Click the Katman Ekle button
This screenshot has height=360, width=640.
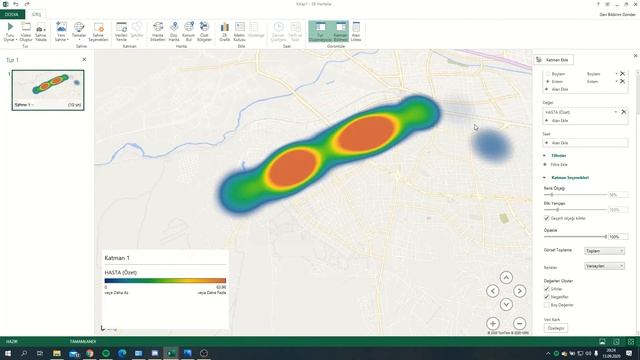[554, 60]
